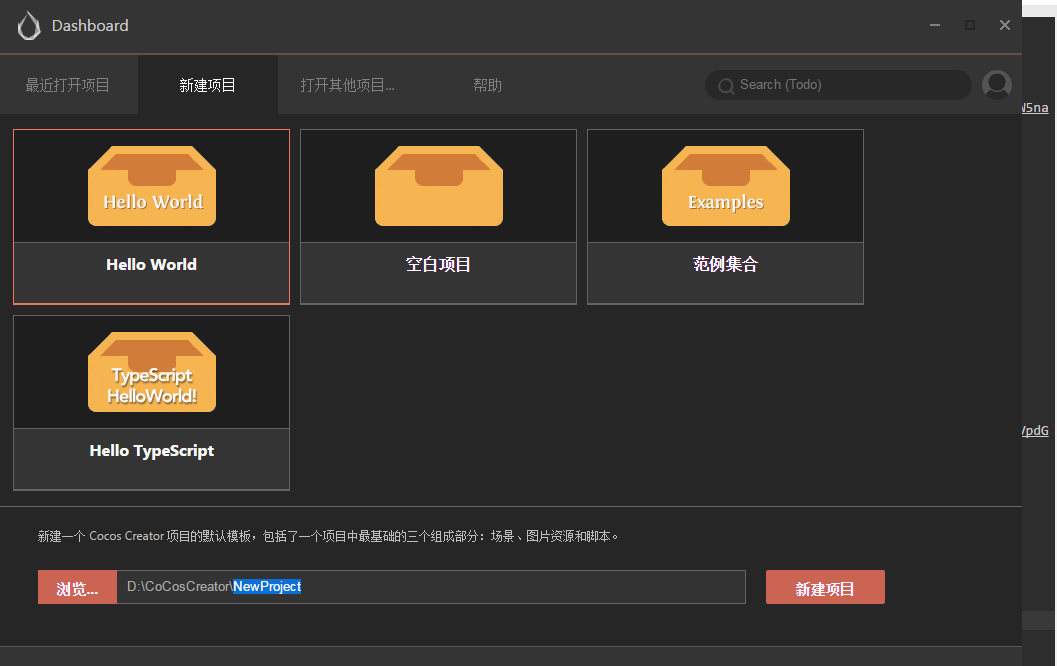Select the Hello World template box icon
This screenshot has width=1057, height=666.
151,186
